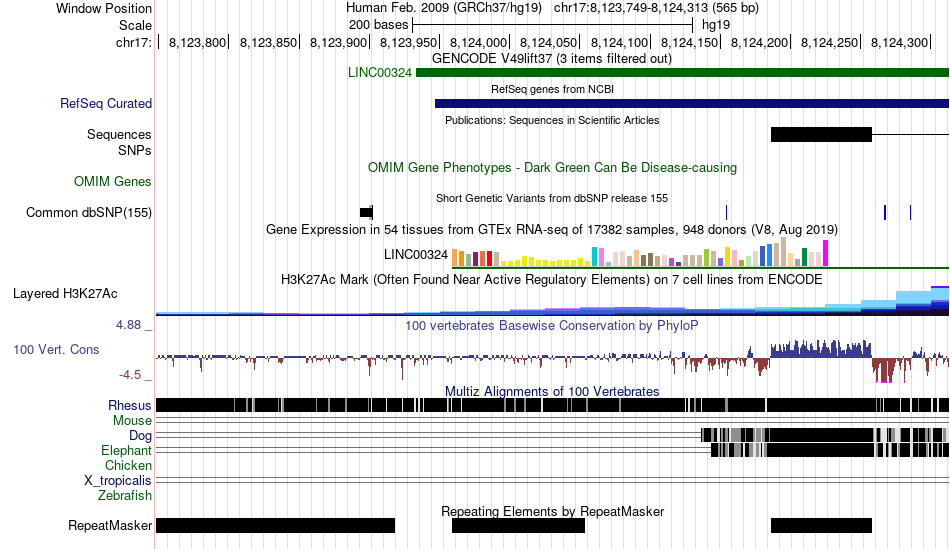Screen dimensions: 950x549
Task: Click the H3K27Ac Mark track title
Action: (552, 279)
